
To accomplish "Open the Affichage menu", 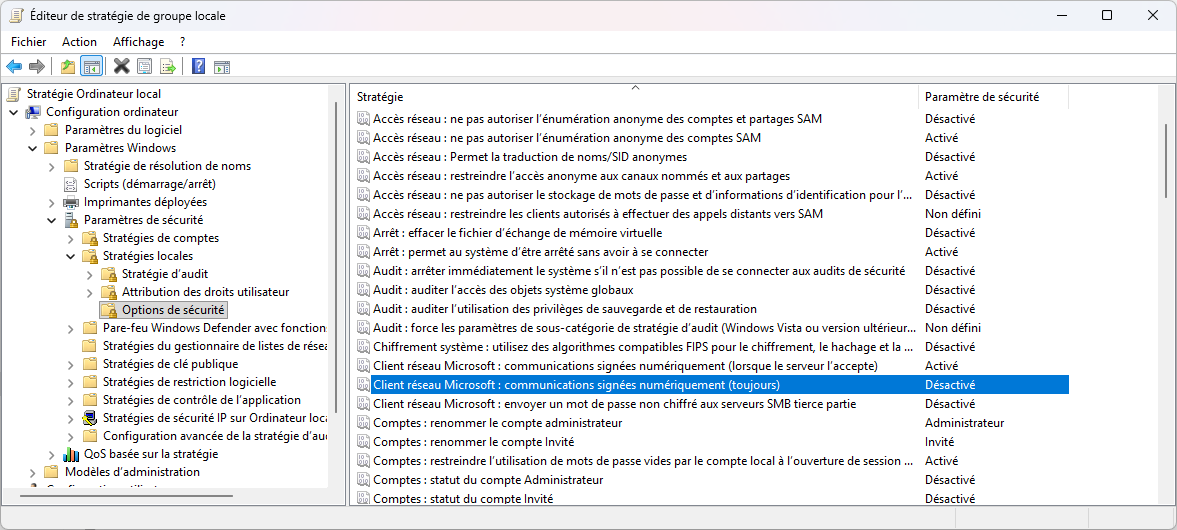I will [138, 42].
